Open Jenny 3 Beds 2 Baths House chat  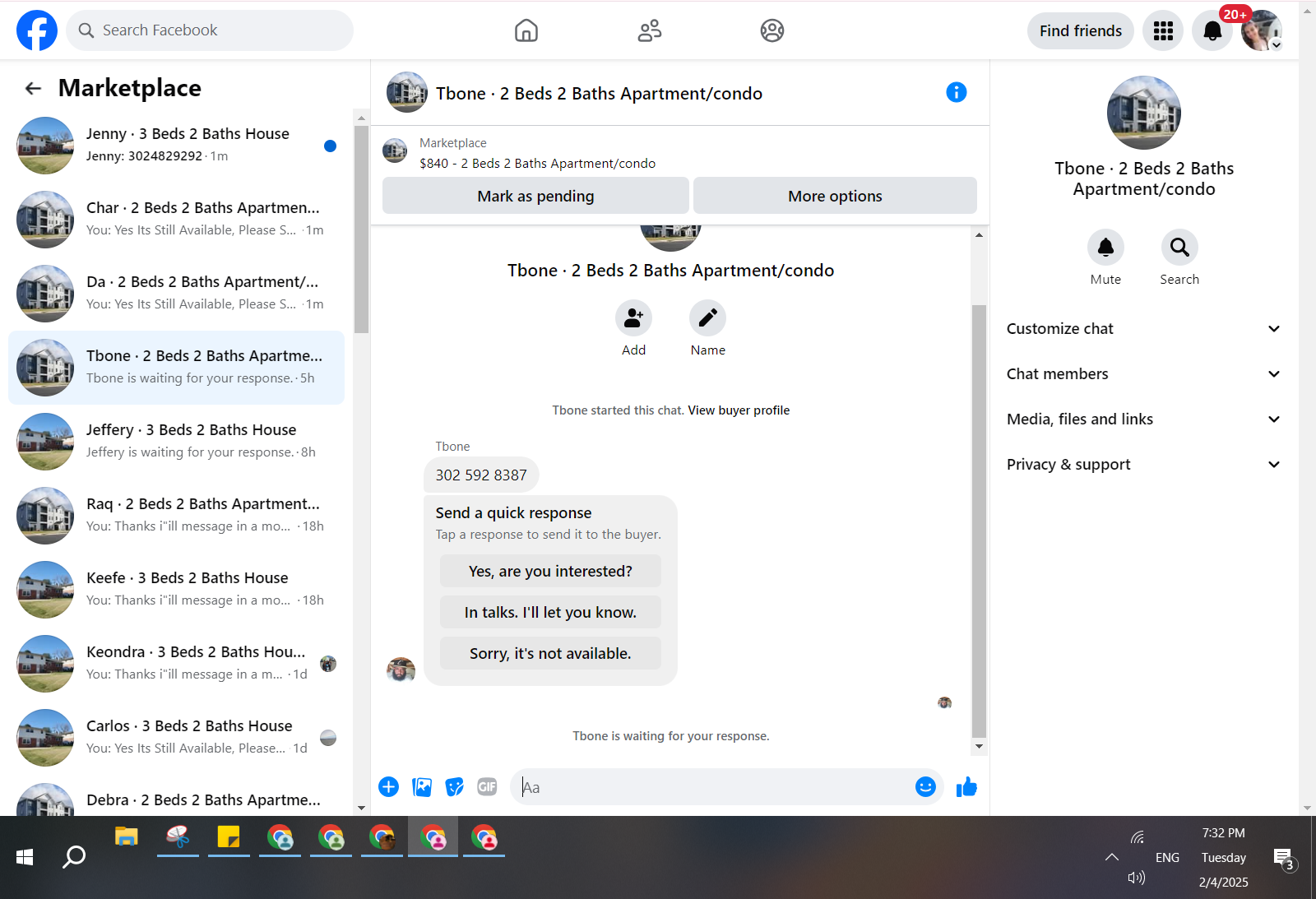[x=177, y=146]
